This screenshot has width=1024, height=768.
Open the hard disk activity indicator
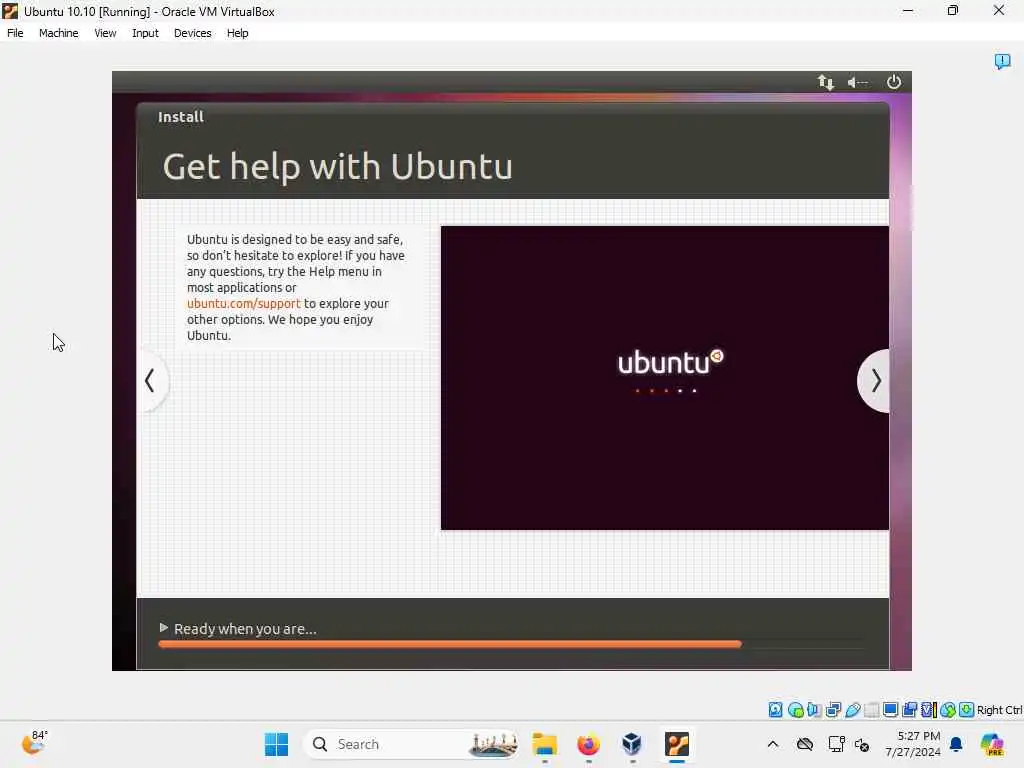pos(775,710)
